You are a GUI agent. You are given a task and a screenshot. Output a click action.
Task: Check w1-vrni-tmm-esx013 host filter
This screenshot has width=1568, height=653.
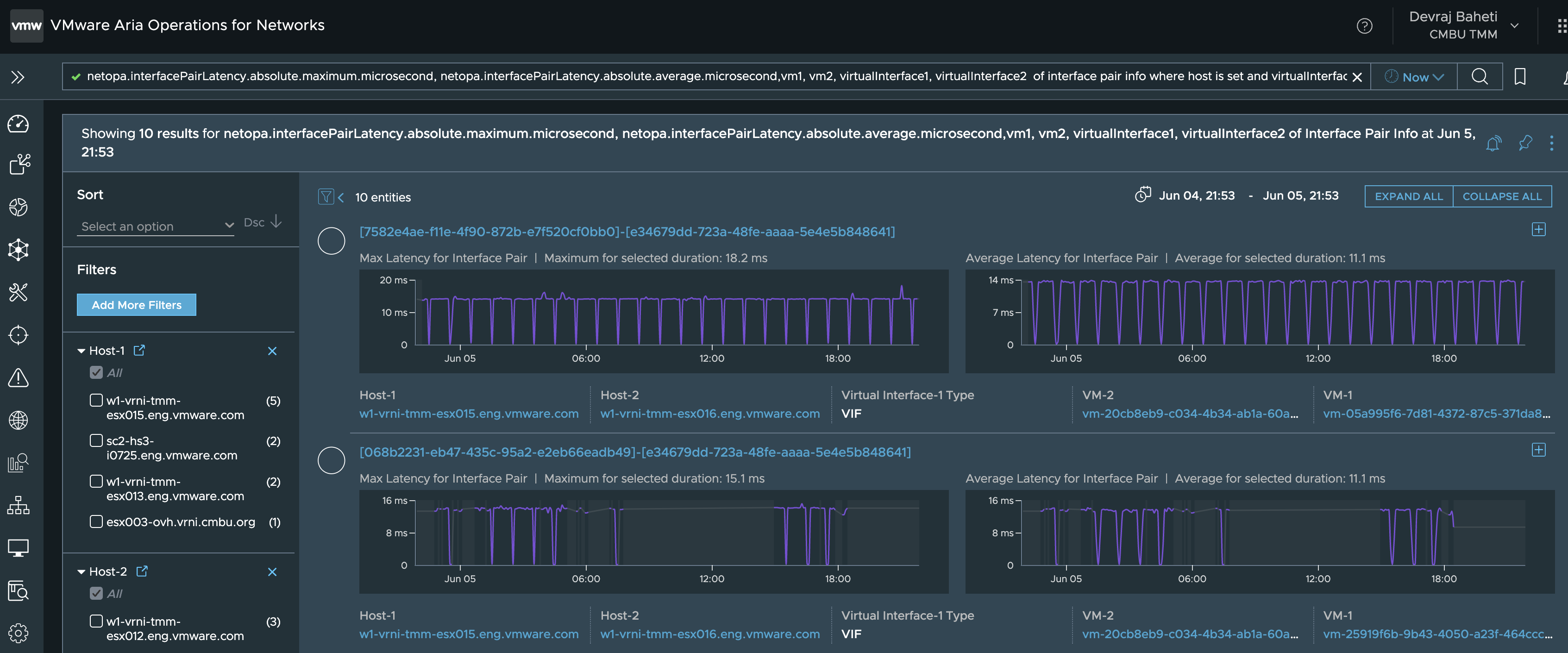coord(96,481)
